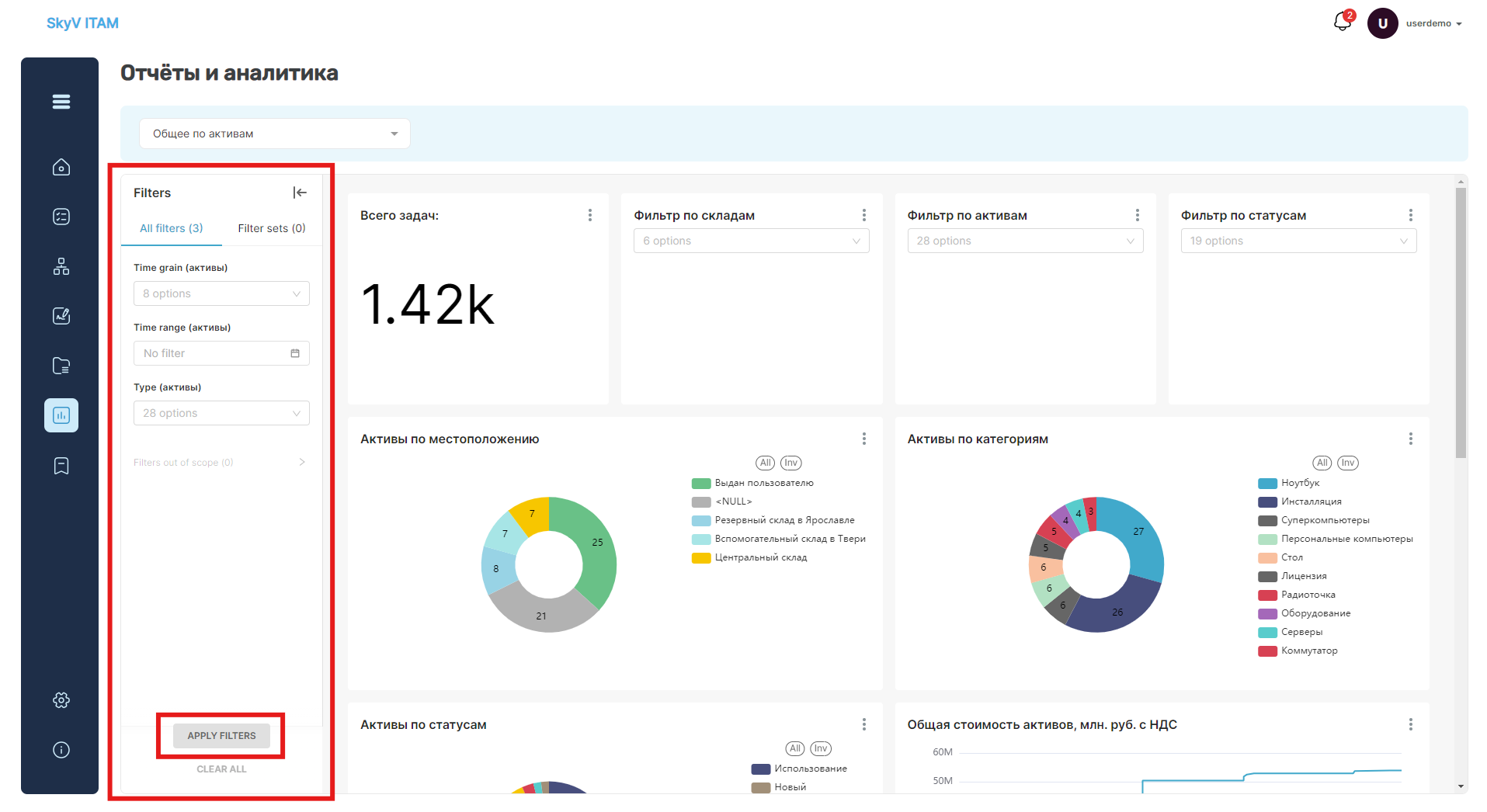Collapse the Filters panel arrow icon

(300, 193)
